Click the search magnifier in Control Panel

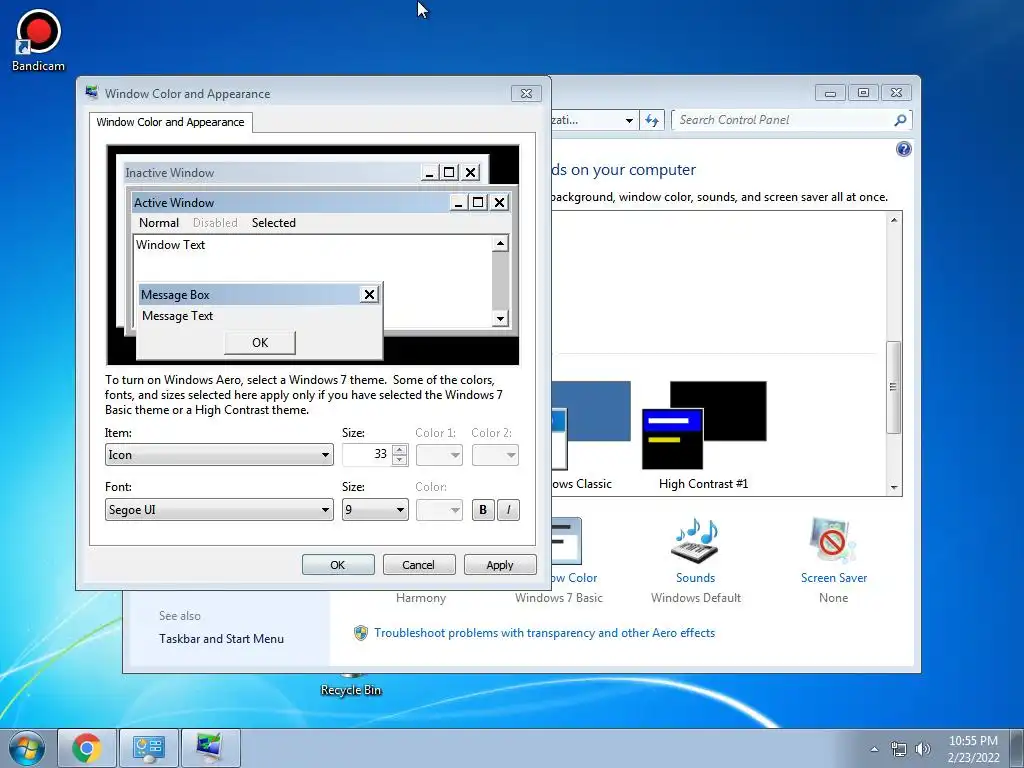tap(900, 120)
